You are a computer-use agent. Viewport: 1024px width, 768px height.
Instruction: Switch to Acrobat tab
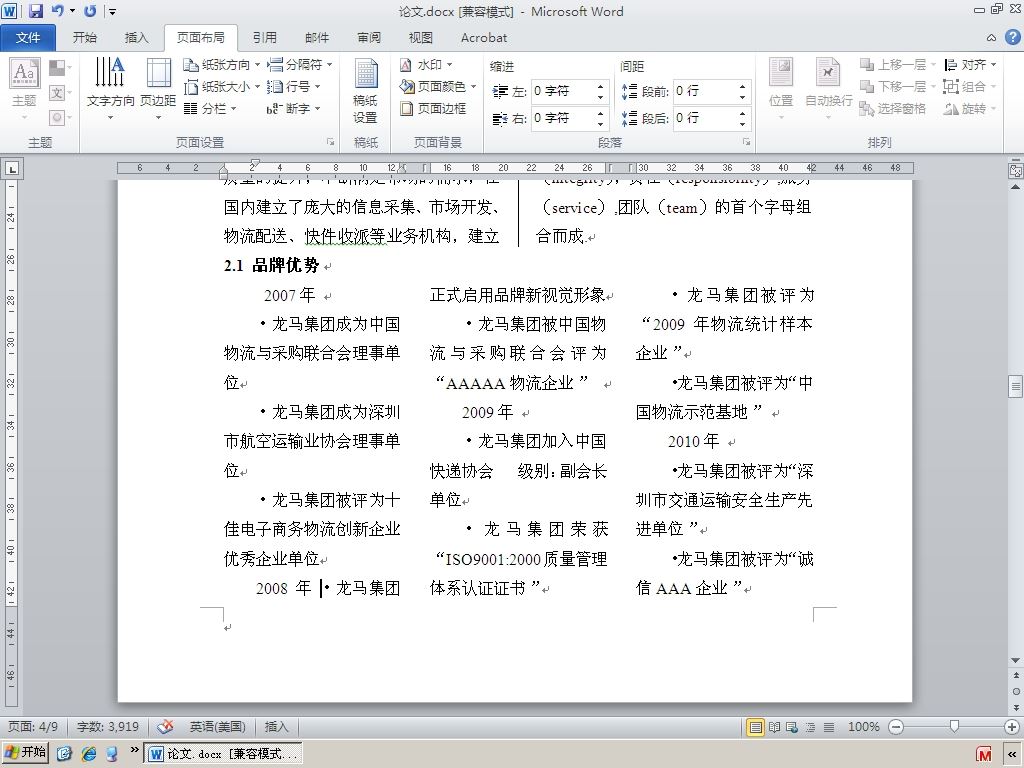(x=483, y=38)
